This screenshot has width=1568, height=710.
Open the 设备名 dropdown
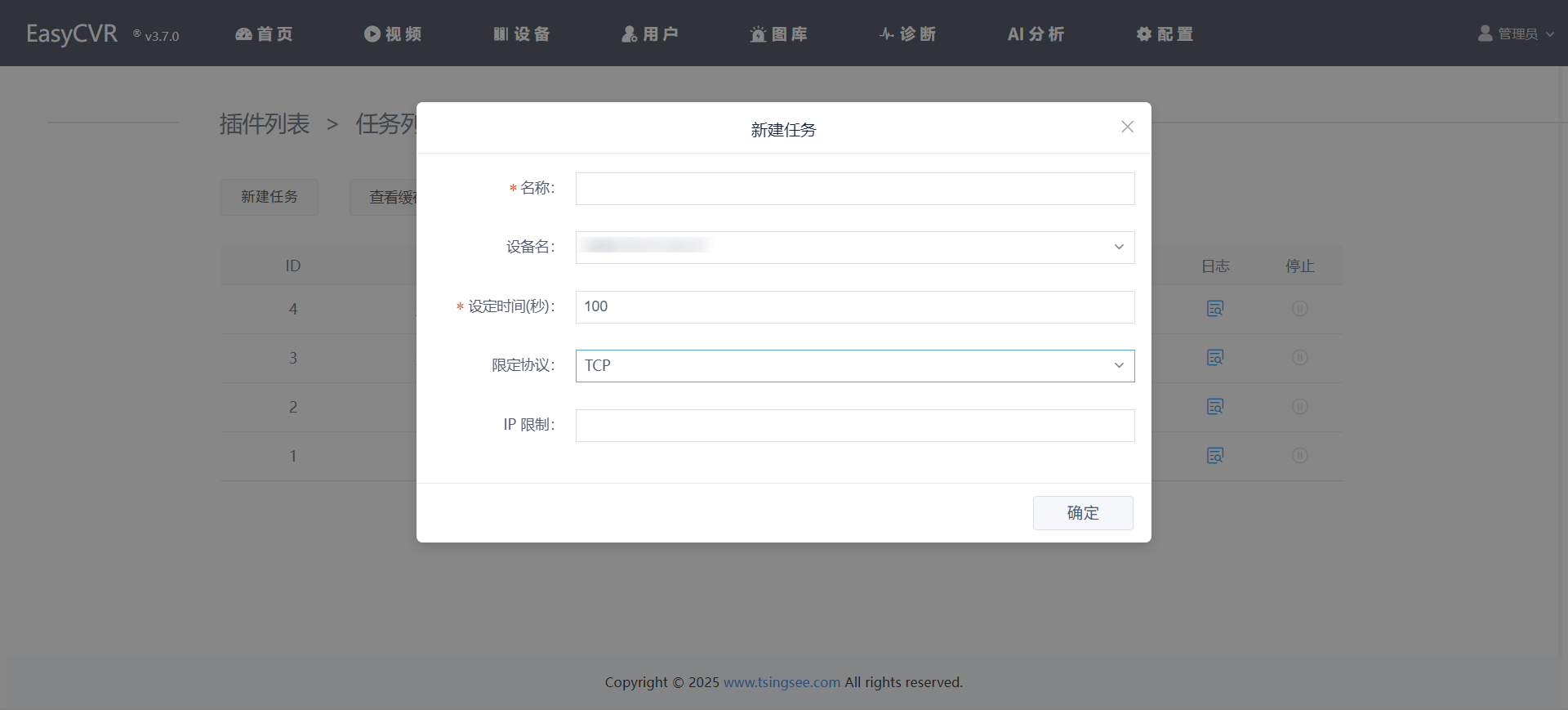855,248
